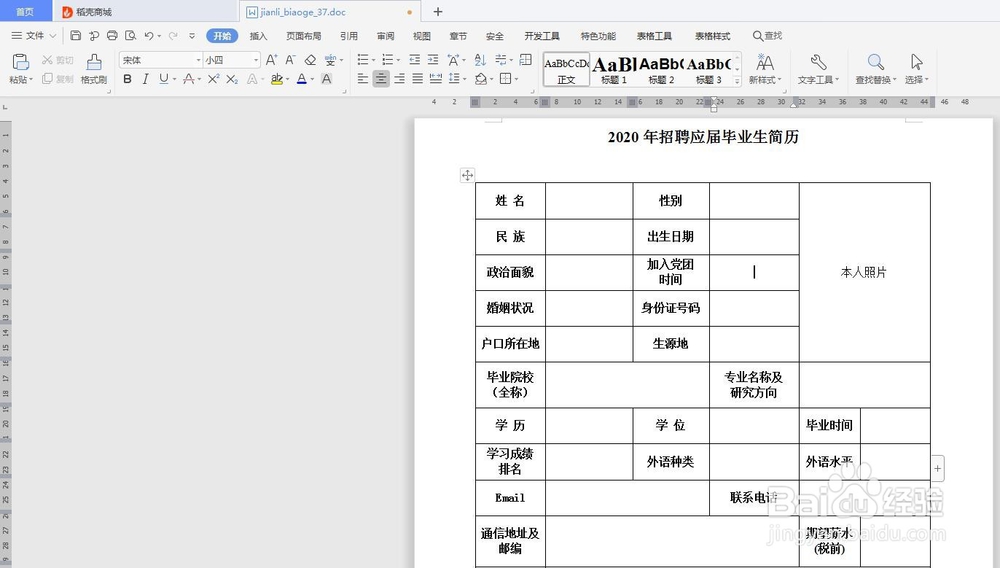Click the sort A-Z icon
Screen dimensions: 1000x568
(480, 60)
